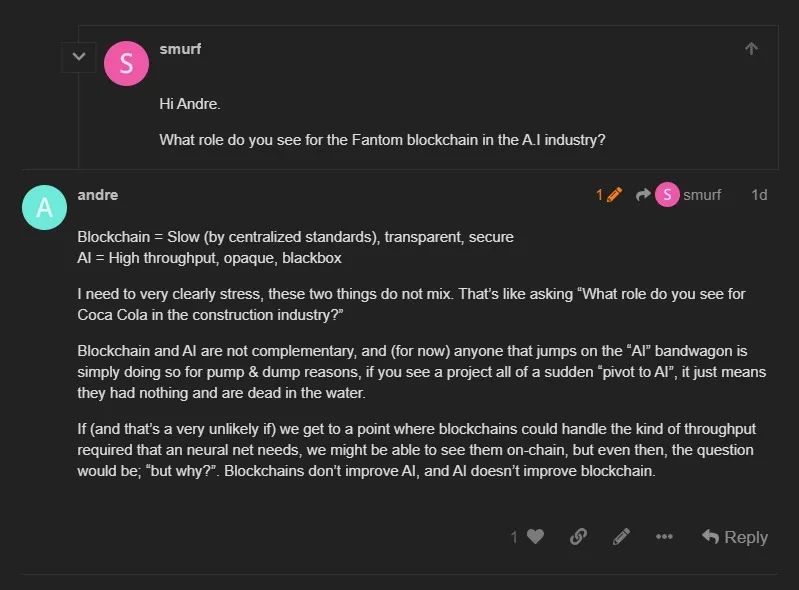Click the quoted 'Hi Andre.' text

pos(190,104)
